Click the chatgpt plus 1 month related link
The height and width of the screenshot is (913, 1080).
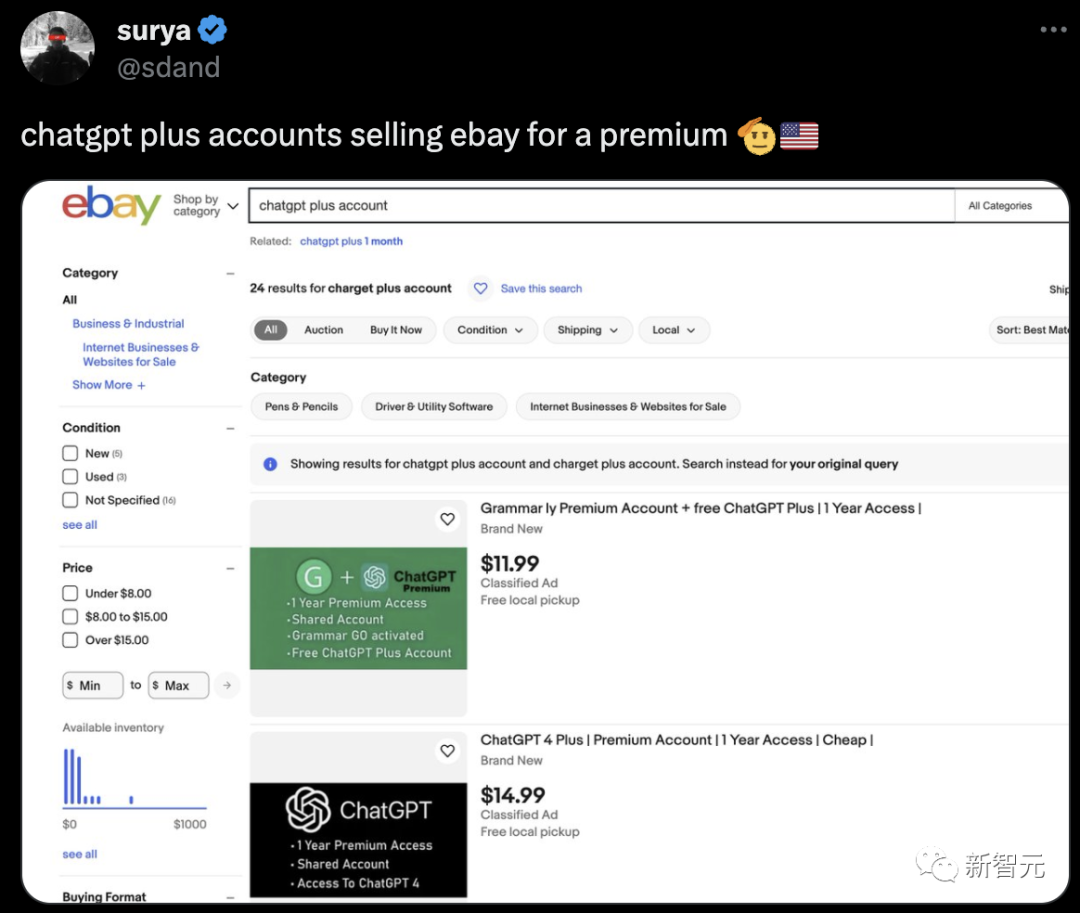(x=351, y=241)
